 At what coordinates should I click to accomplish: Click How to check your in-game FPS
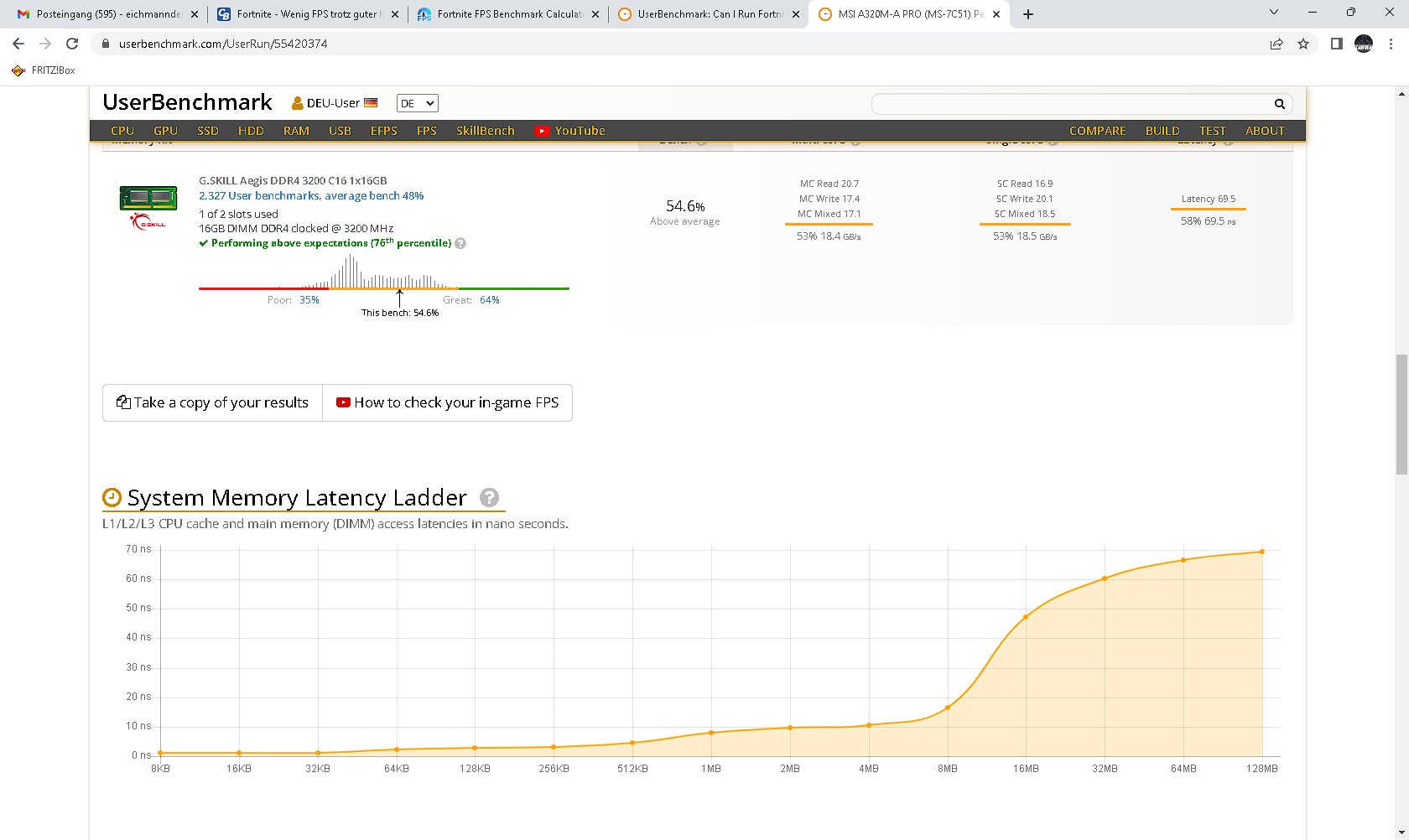pyautogui.click(x=448, y=402)
